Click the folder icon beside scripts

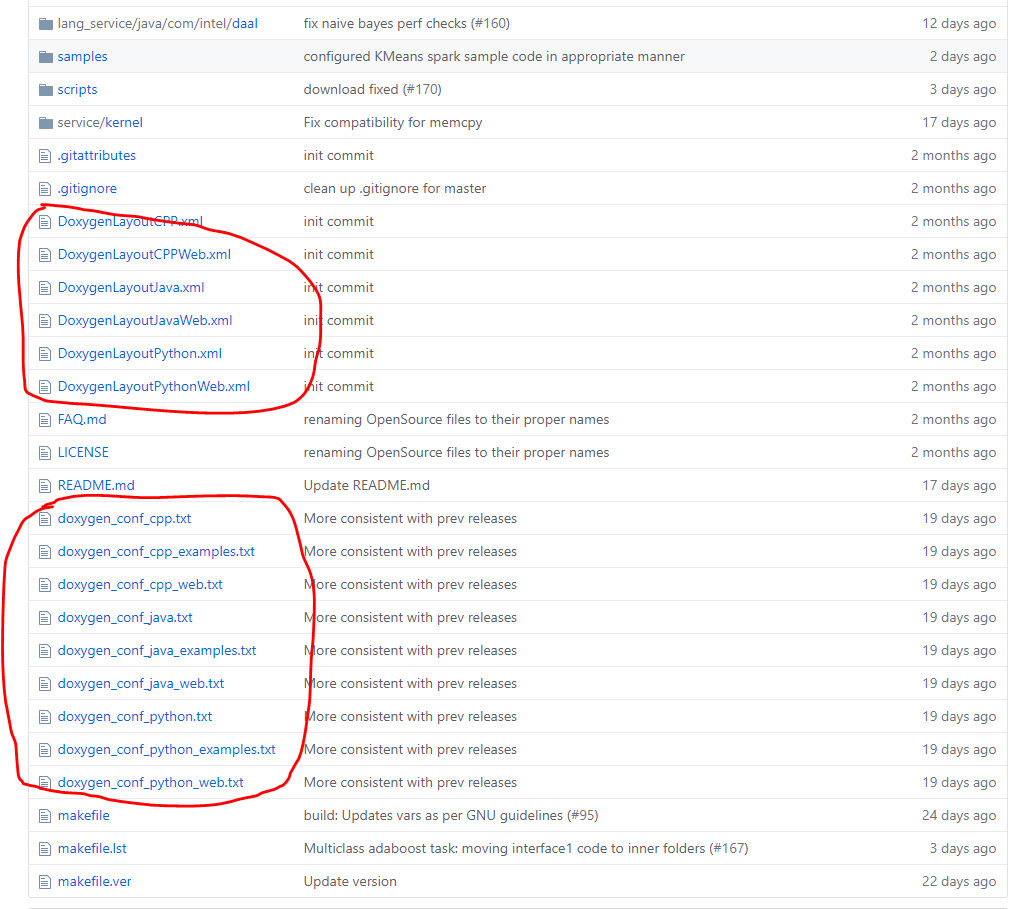pyautogui.click(x=46, y=89)
